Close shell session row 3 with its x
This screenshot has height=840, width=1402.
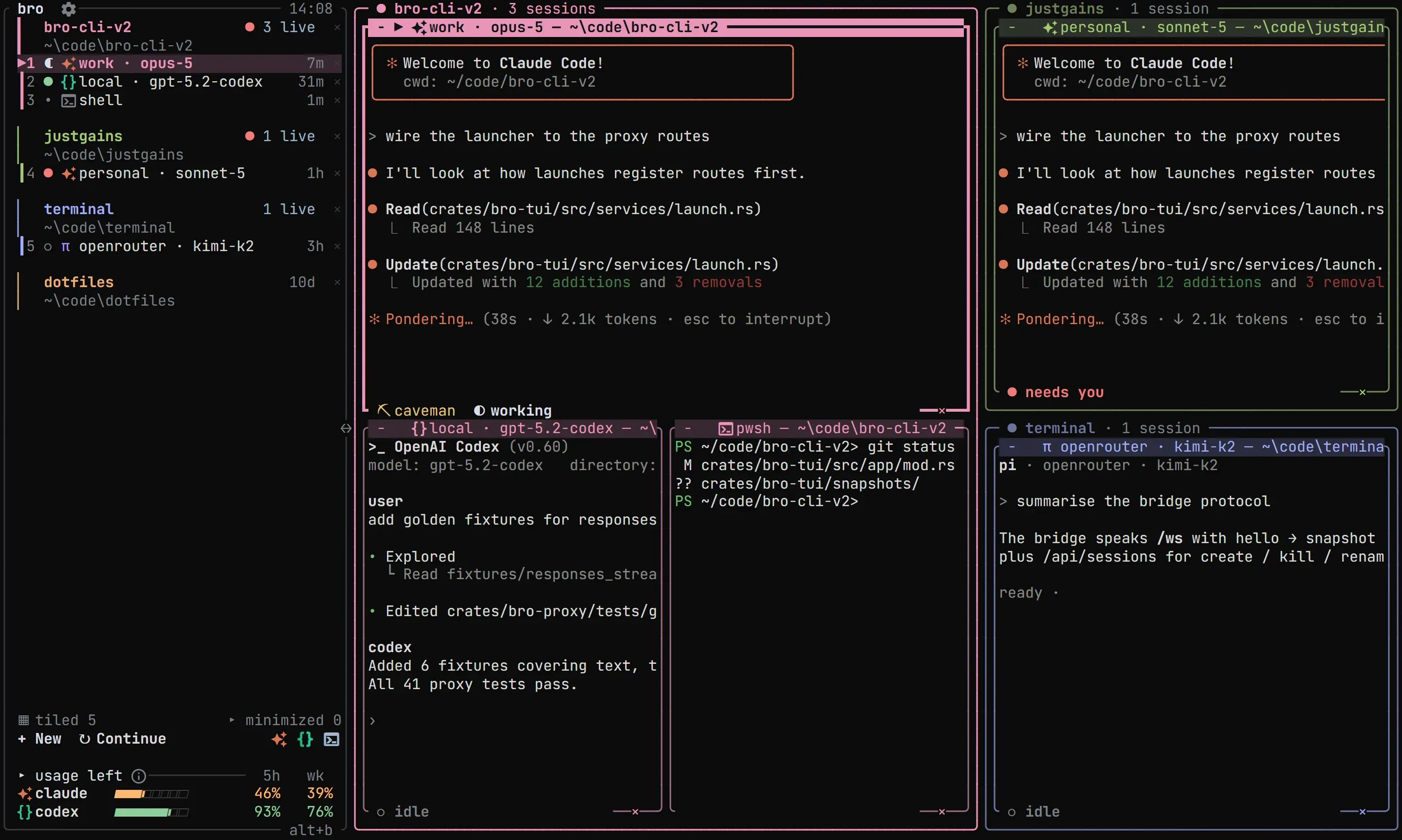point(337,100)
